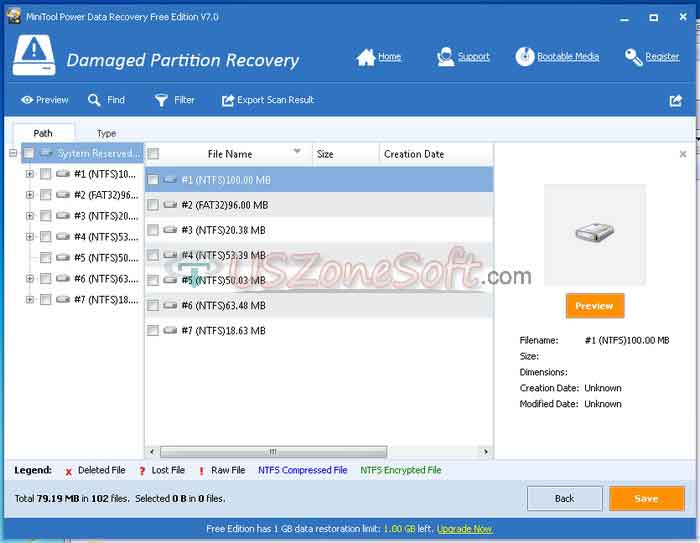Click the Preview eye icon in toolbar
This screenshot has height=543, width=700.
[x=27, y=100]
